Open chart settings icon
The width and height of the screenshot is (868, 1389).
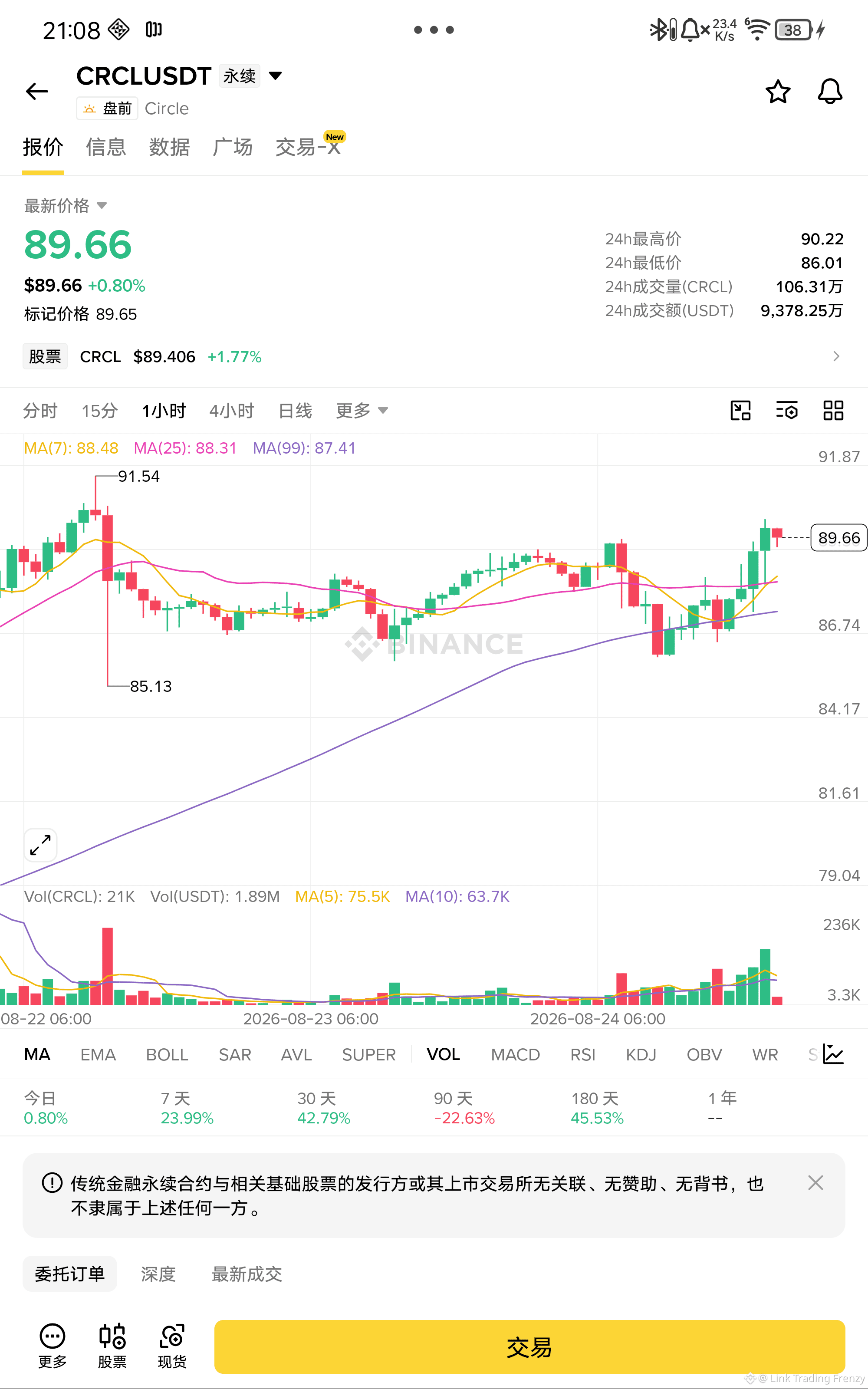tap(787, 410)
